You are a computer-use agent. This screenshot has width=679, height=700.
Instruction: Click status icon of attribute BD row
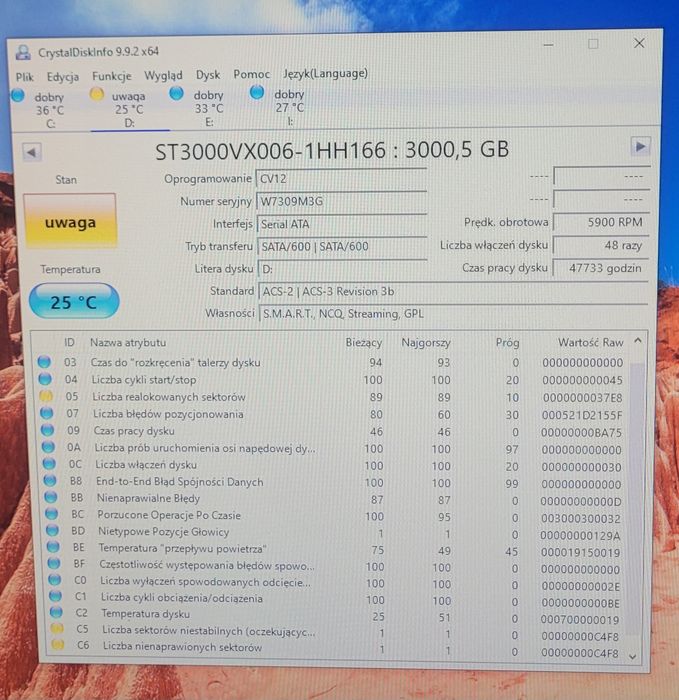pos(53,530)
